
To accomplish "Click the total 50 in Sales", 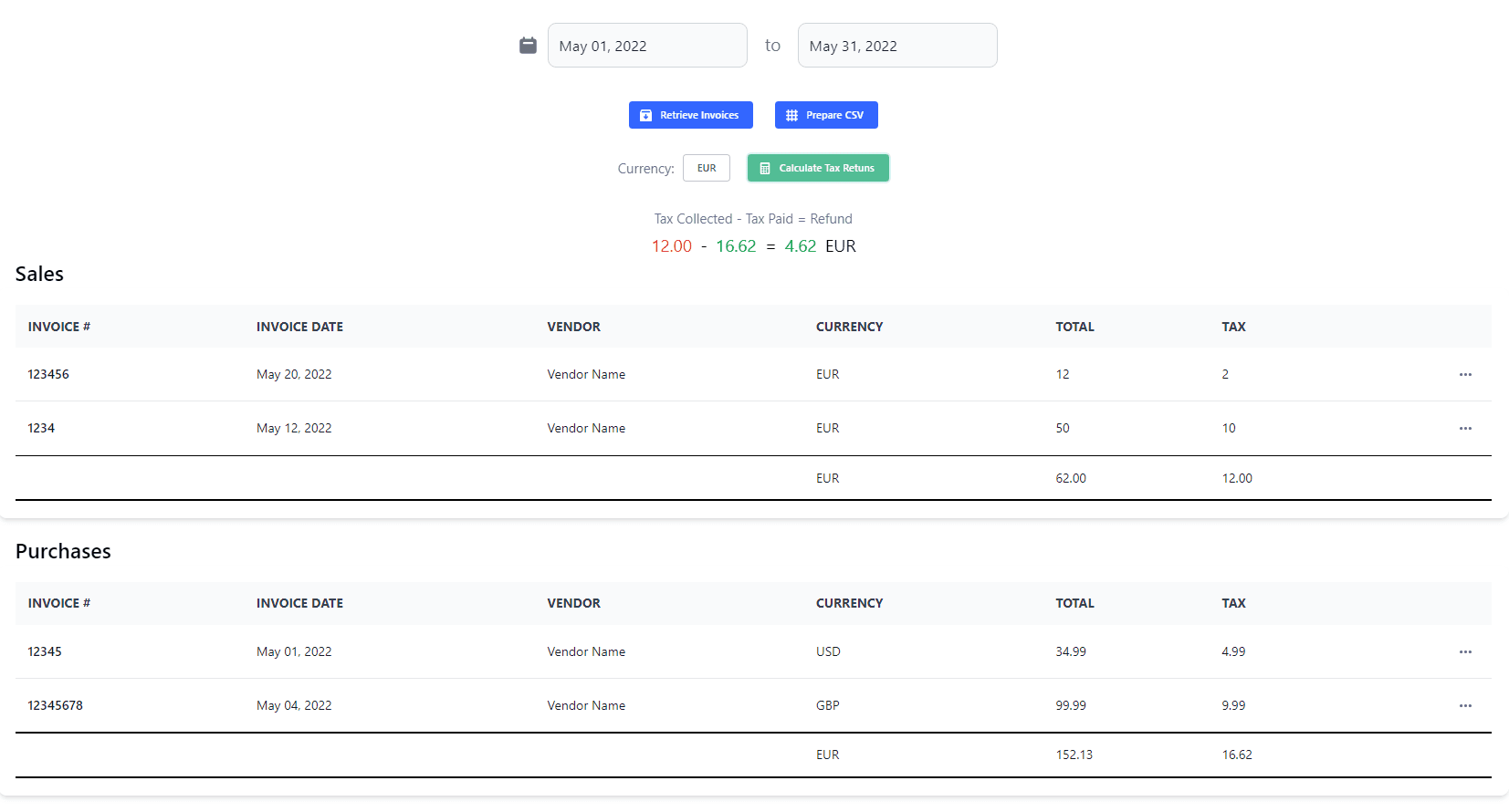I will point(1063,428).
